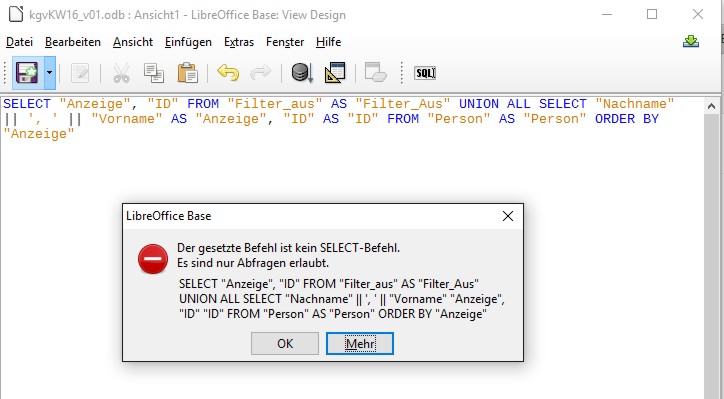Click the Edit file pencil icon

tap(80, 73)
